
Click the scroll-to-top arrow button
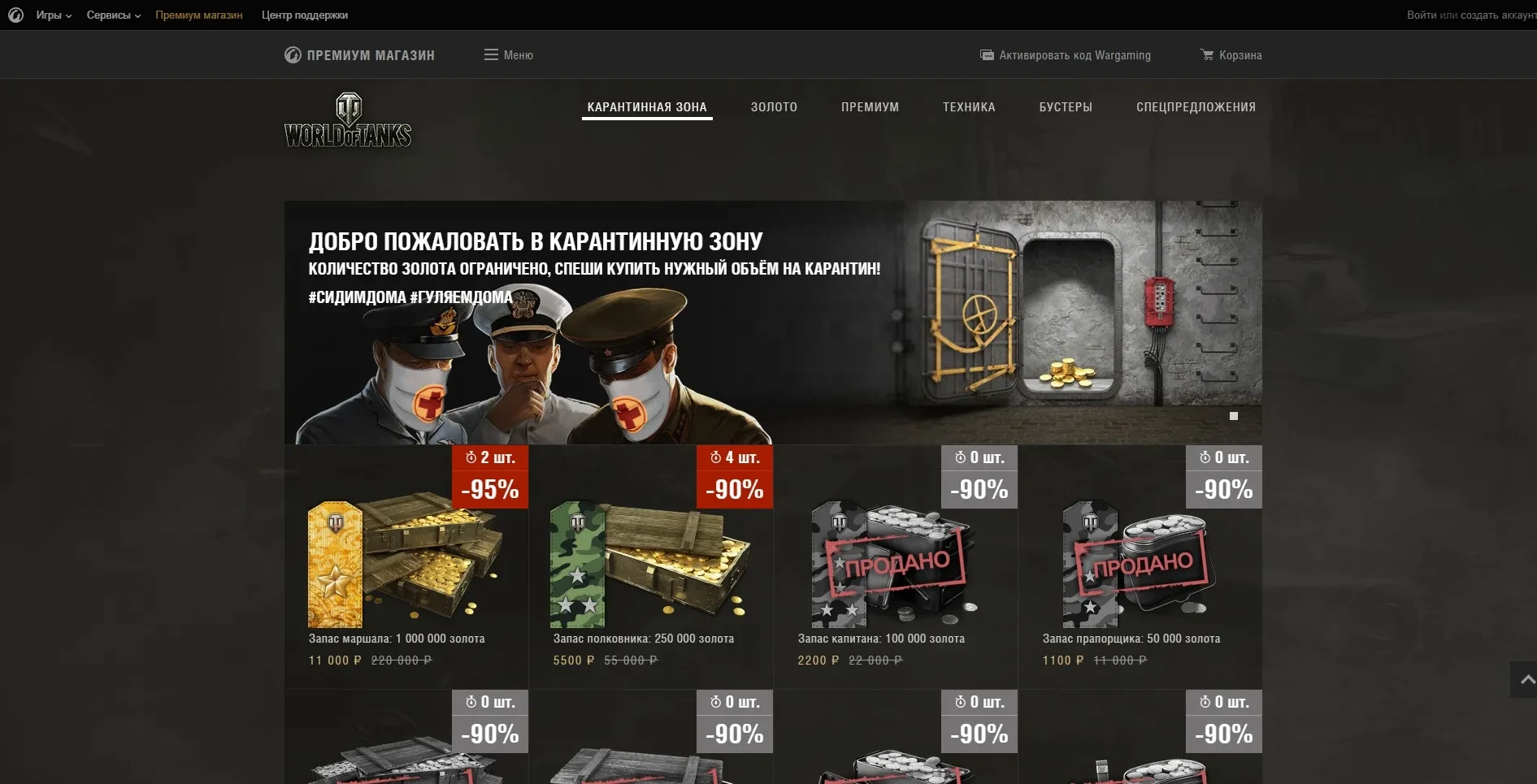[x=1526, y=679]
